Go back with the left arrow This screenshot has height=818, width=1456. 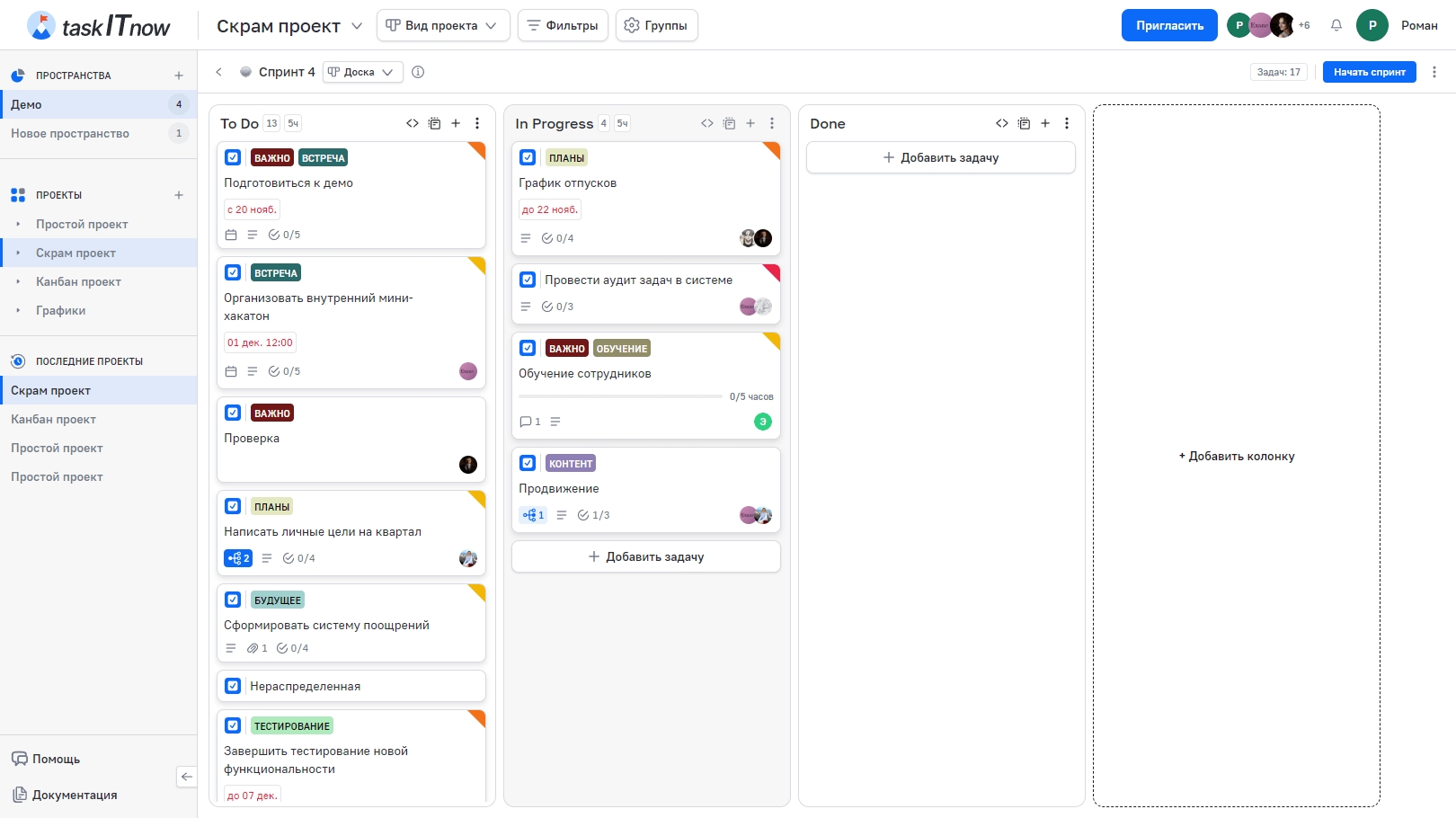point(218,72)
